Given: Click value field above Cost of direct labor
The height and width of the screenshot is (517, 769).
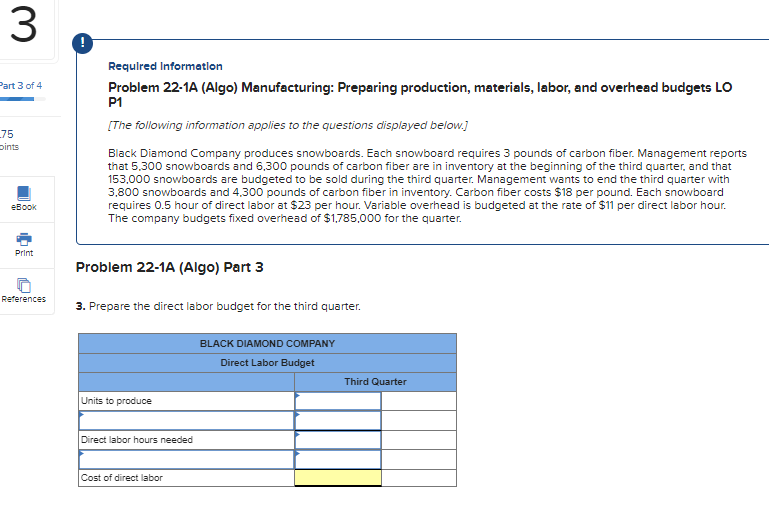Looking at the screenshot, I should click(338, 459).
